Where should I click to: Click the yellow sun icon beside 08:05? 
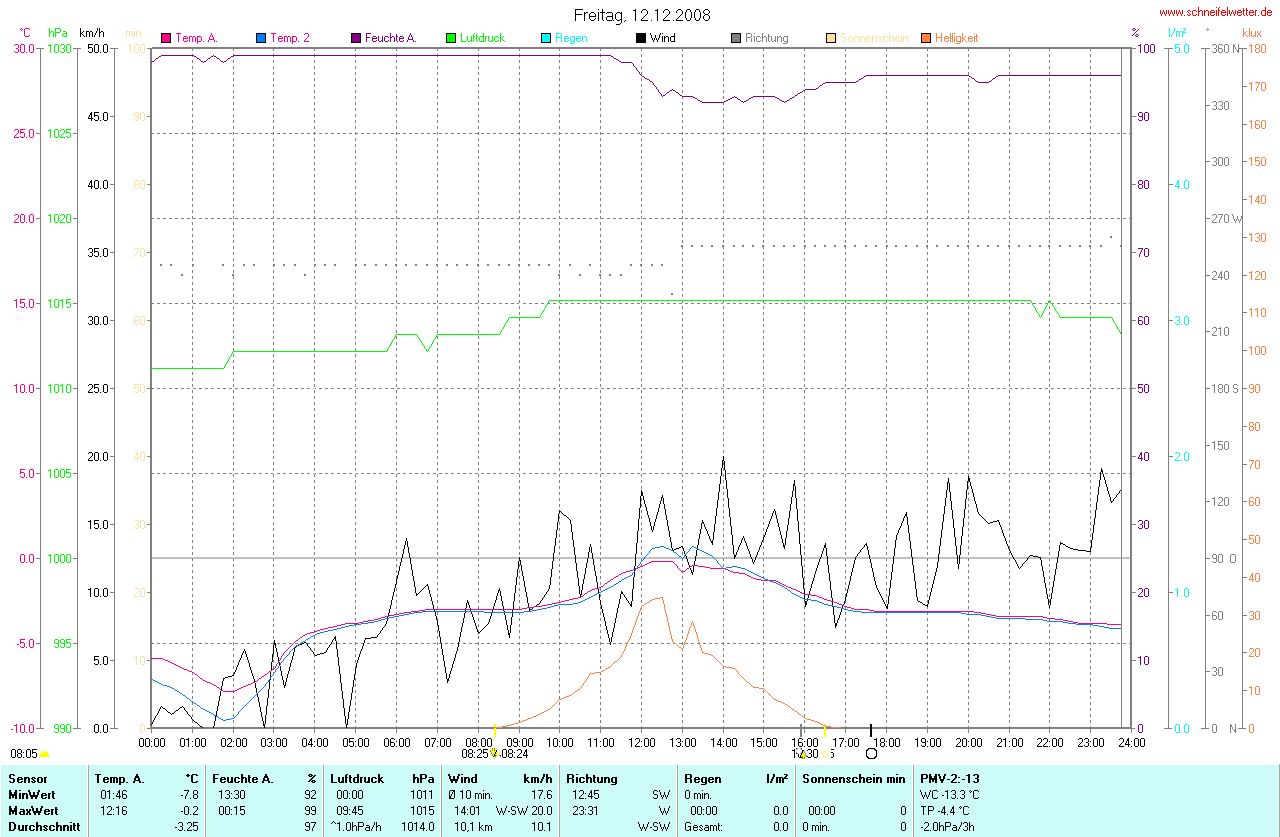tap(45, 754)
